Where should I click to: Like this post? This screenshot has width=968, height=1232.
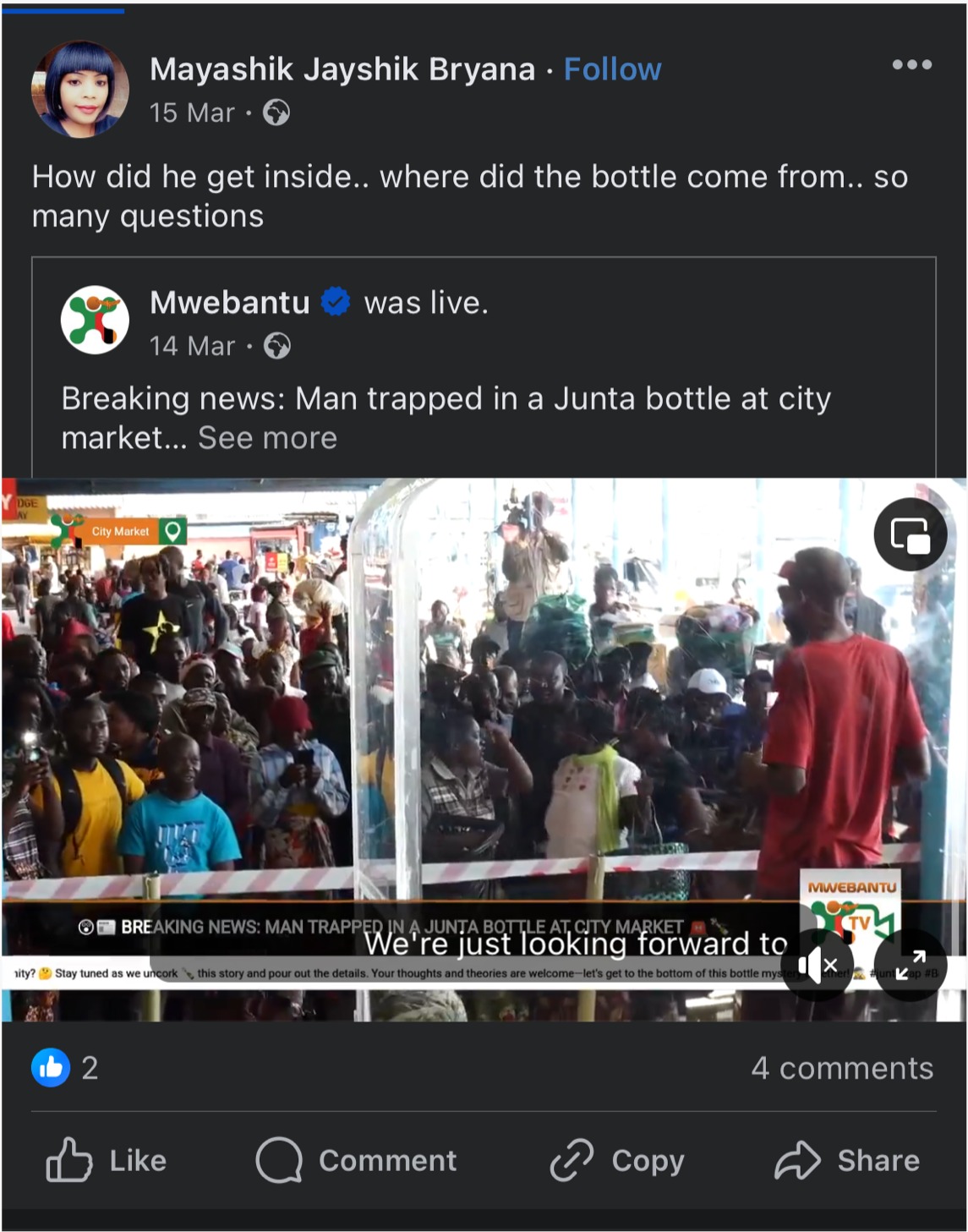[107, 1160]
